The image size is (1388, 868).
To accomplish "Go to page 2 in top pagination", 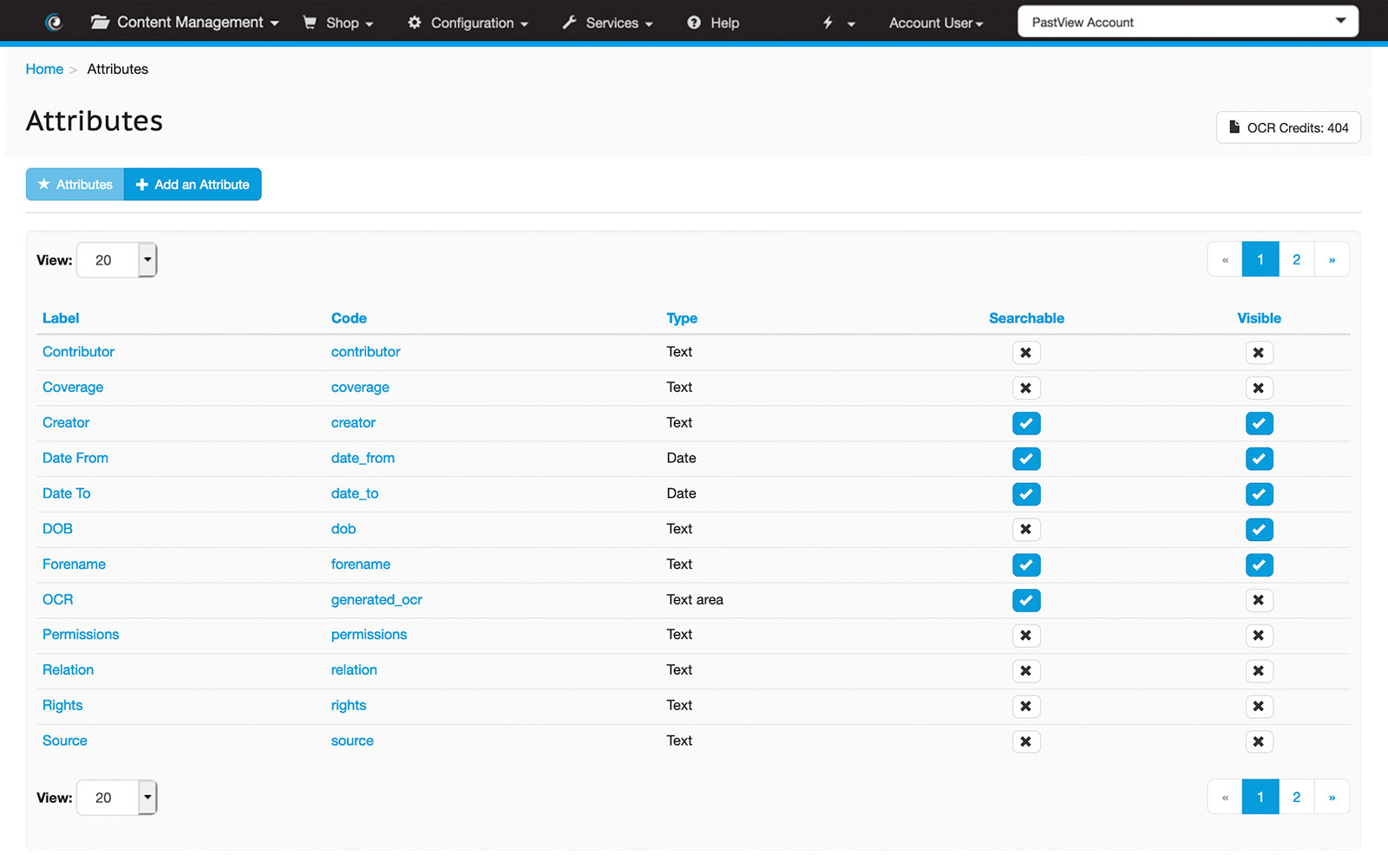I will [x=1296, y=259].
